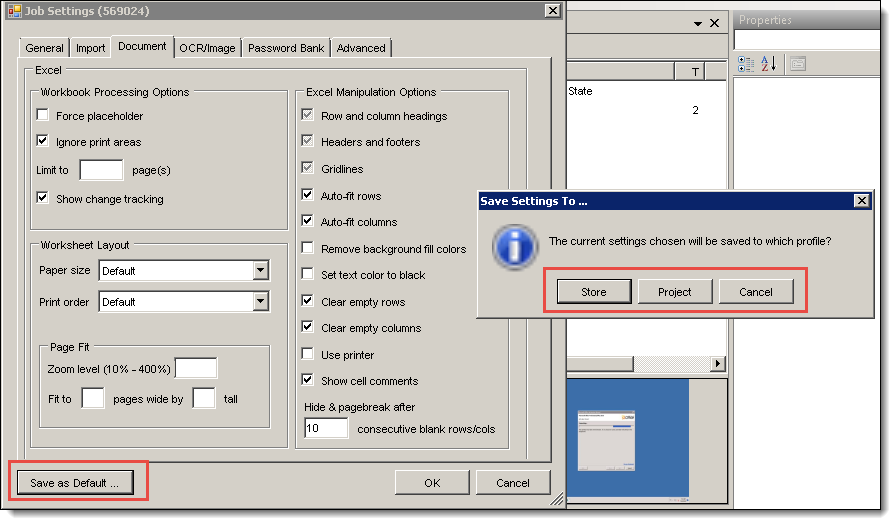
Task: Click the panel dropdown arrow beside the X
Action: point(698,23)
